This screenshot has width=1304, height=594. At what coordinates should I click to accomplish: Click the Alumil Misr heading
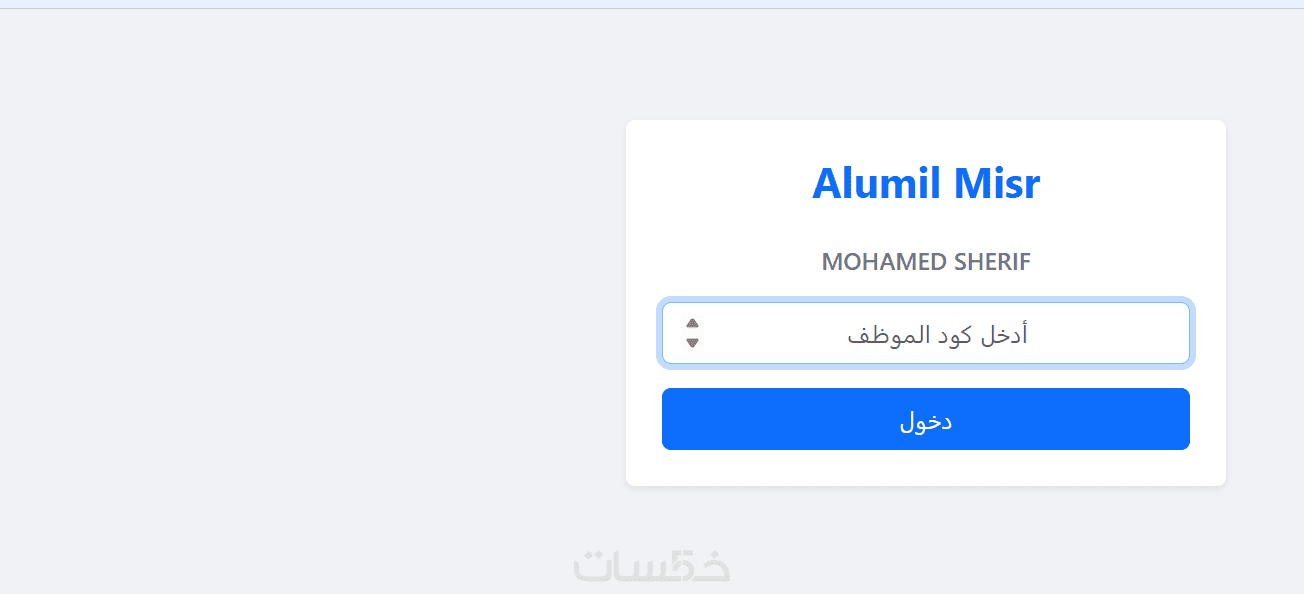pyautogui.click(x=925, y=183)
